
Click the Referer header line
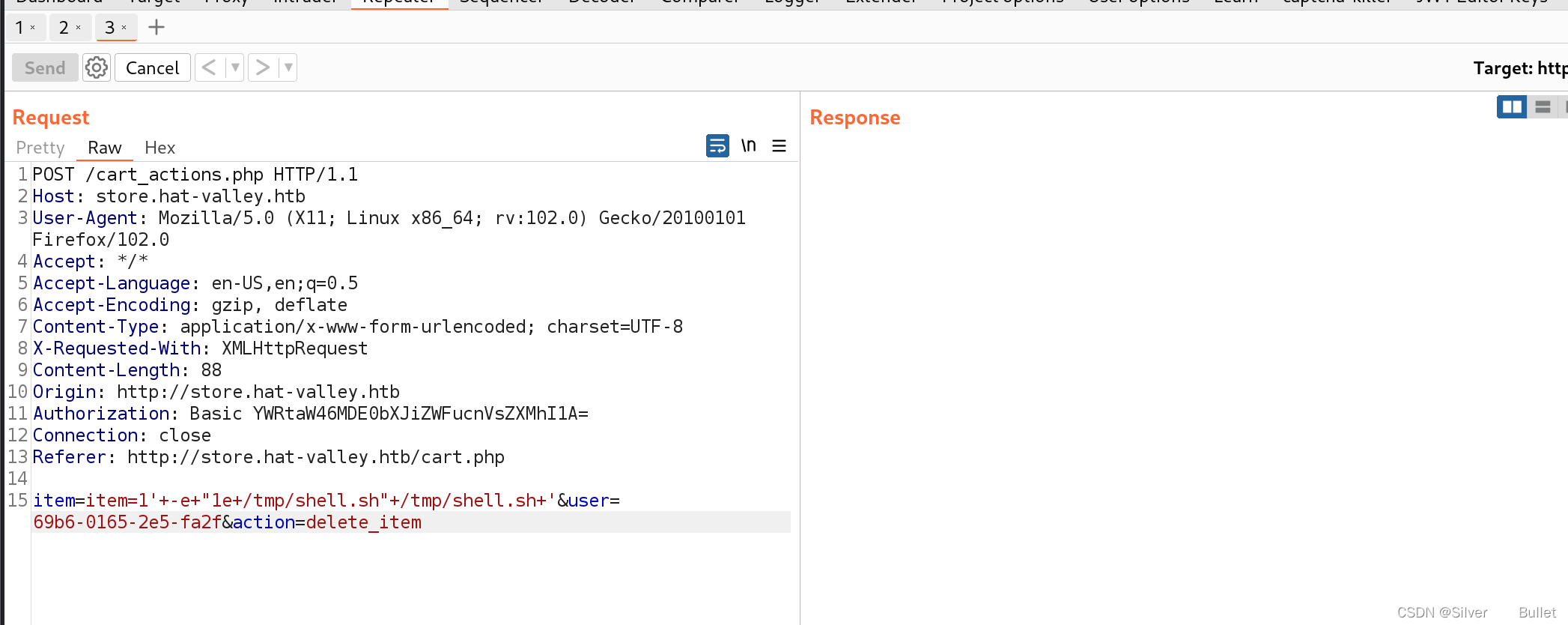click(x=269, y=457)
